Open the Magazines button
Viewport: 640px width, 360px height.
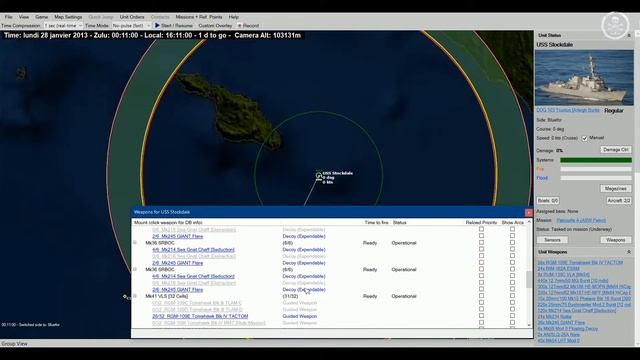click(x=616, y=189)
